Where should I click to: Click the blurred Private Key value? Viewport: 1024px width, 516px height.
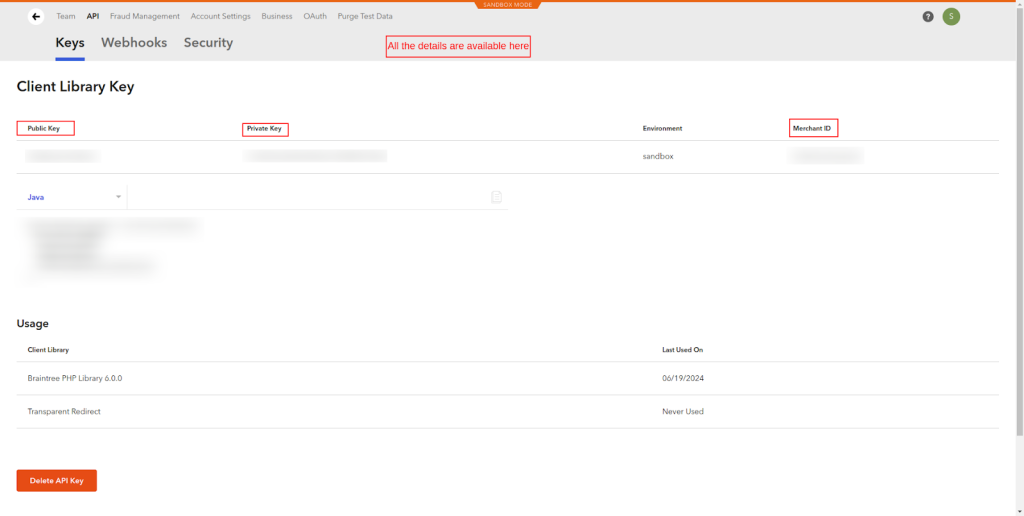click(x=315, y=156)
